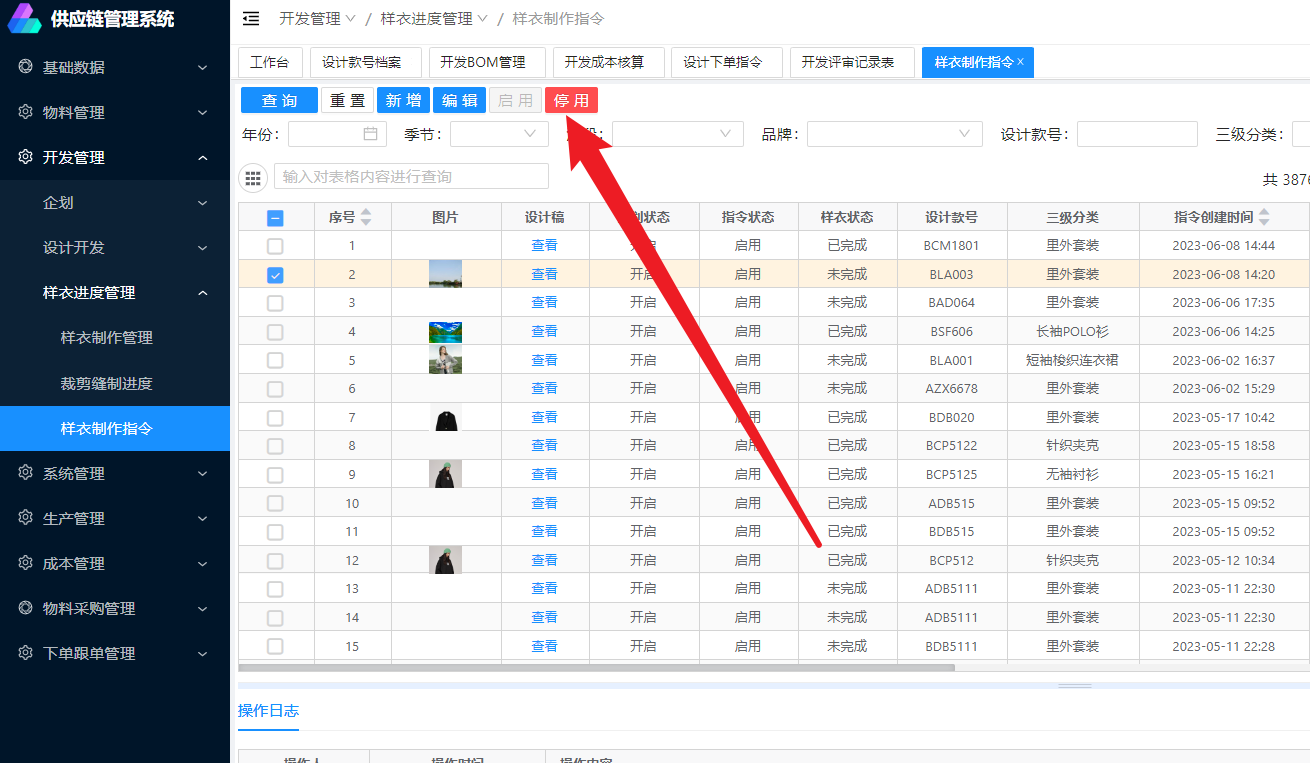Click 查看 link in row 1
The image size is (1310, 763).
[544, 246]
